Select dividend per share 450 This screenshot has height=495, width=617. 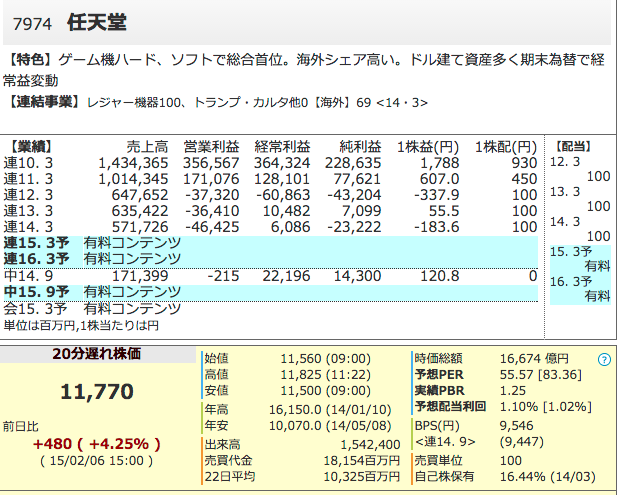point(525,179)
